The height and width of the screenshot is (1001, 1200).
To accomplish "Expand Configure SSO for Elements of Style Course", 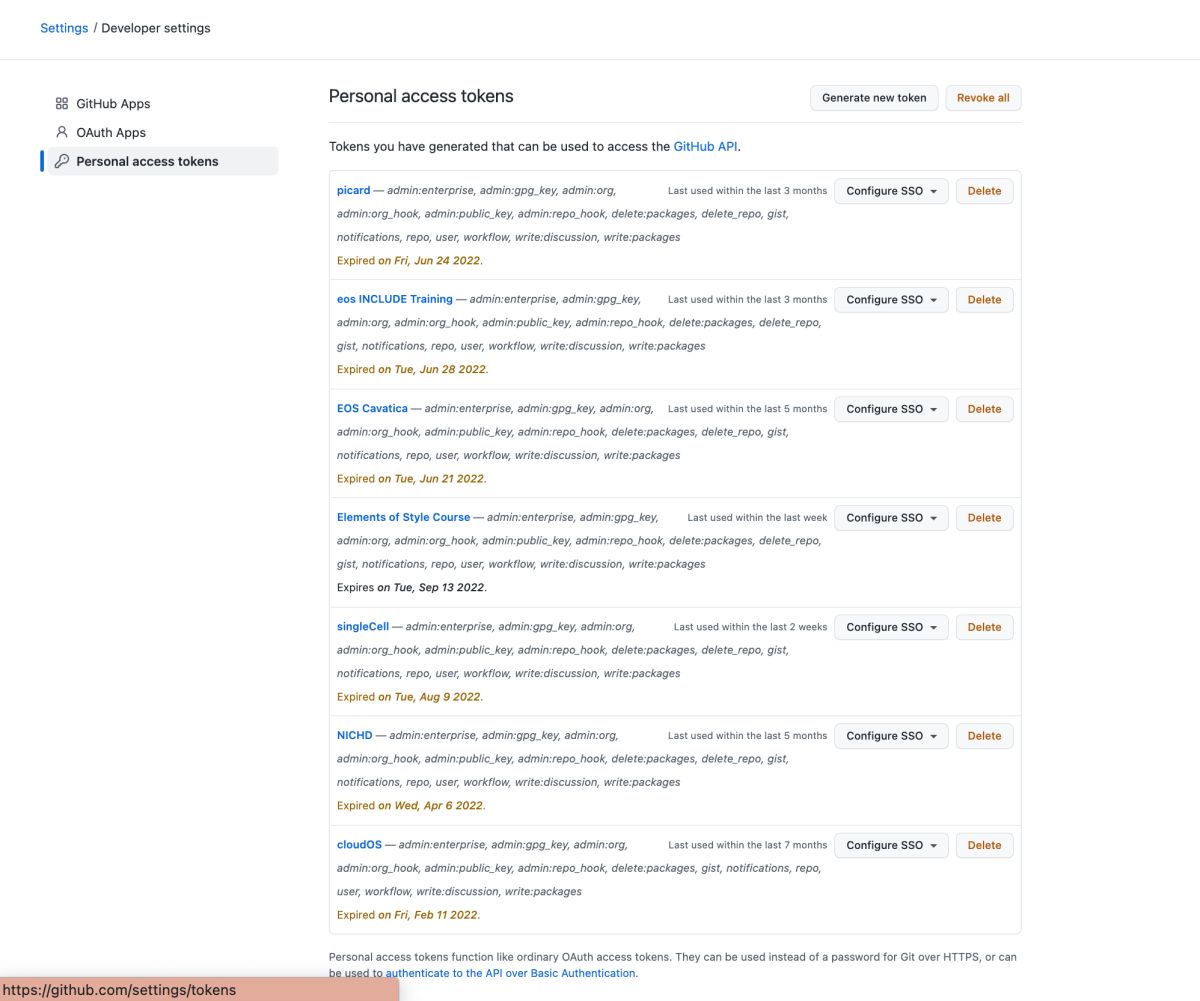I will [891, 518].
